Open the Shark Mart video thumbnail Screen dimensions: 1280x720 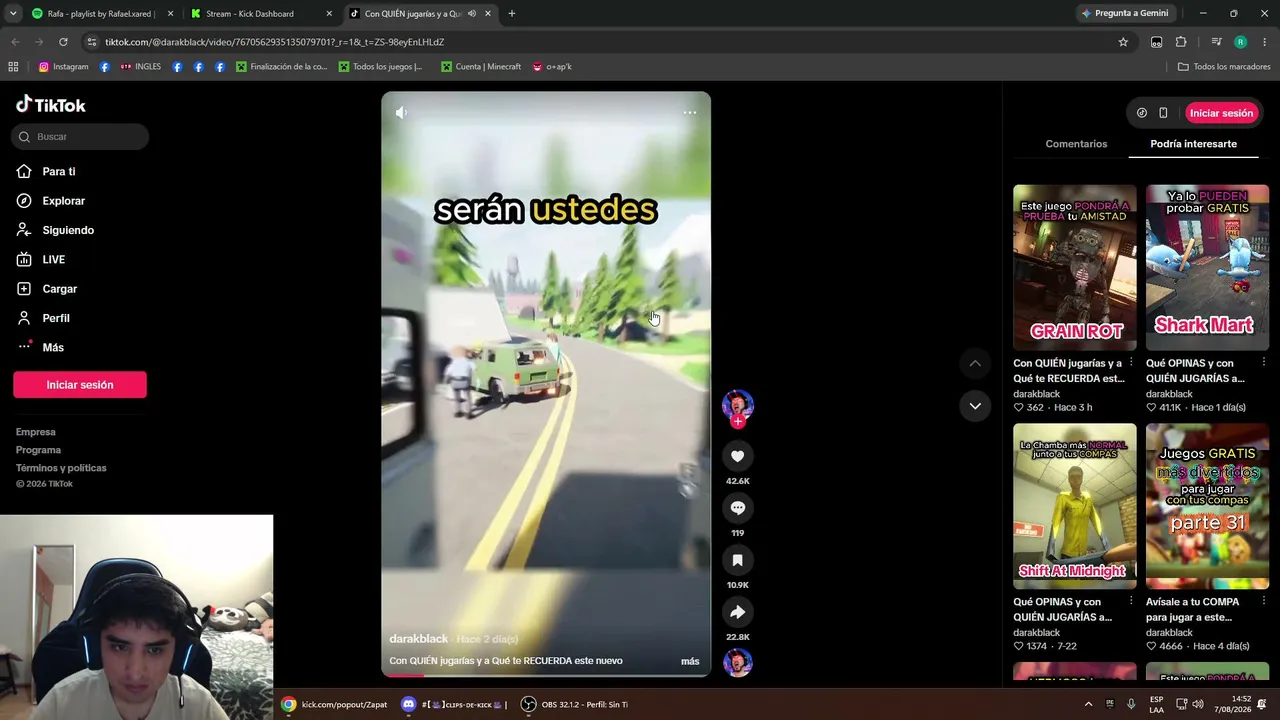[1207, 267]
